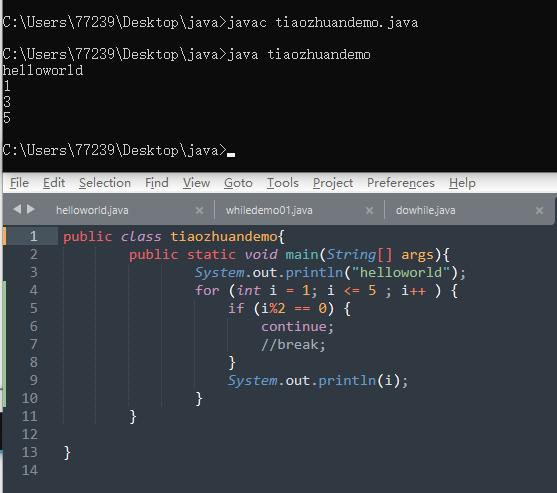Click the main method name

click(x=302, y=255)
